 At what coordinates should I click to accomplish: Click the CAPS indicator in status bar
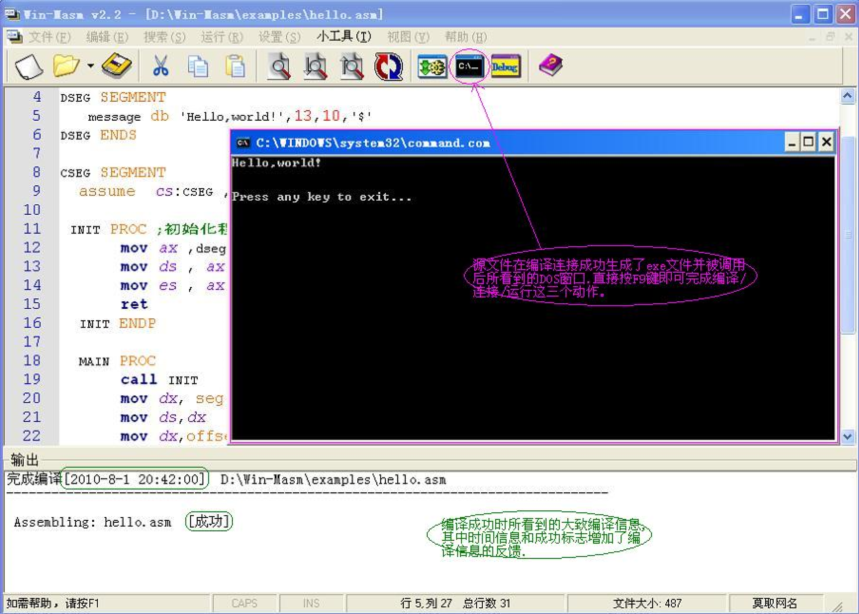tap(245, 603)
